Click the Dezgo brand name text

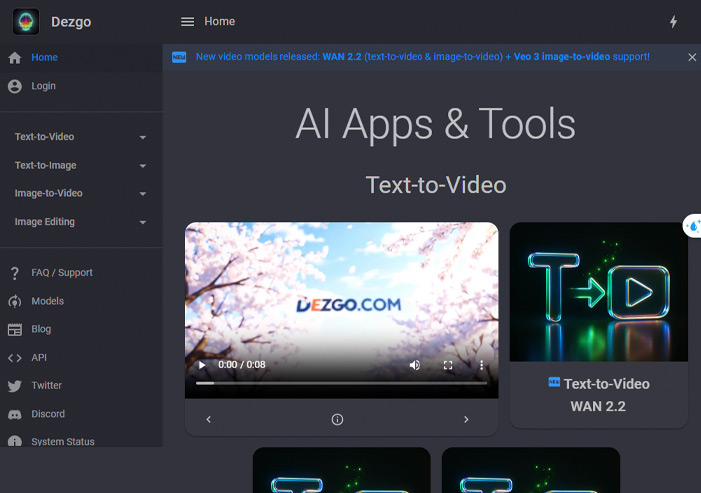71,22
